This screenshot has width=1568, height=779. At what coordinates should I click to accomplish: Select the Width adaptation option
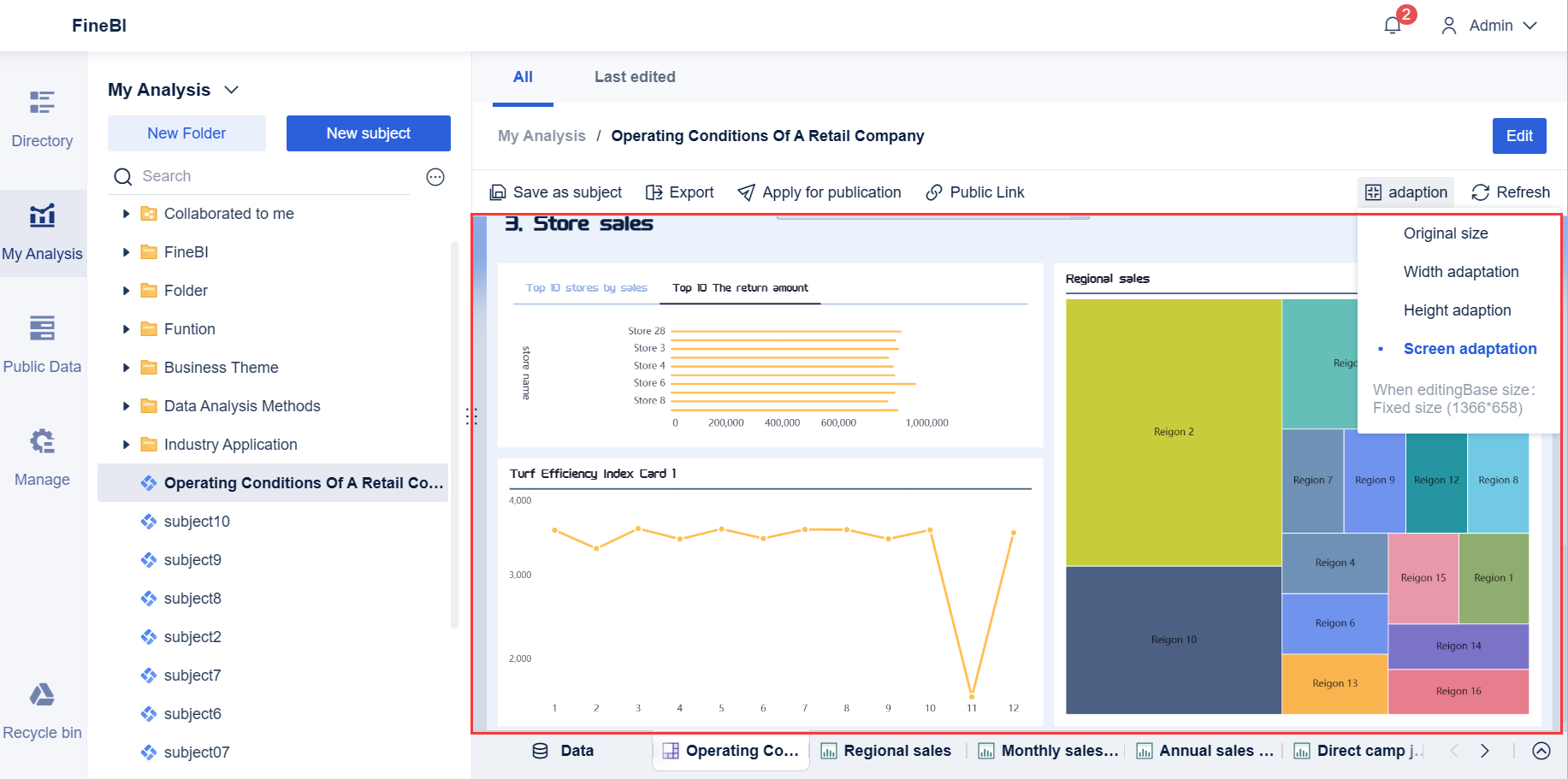1461,271
